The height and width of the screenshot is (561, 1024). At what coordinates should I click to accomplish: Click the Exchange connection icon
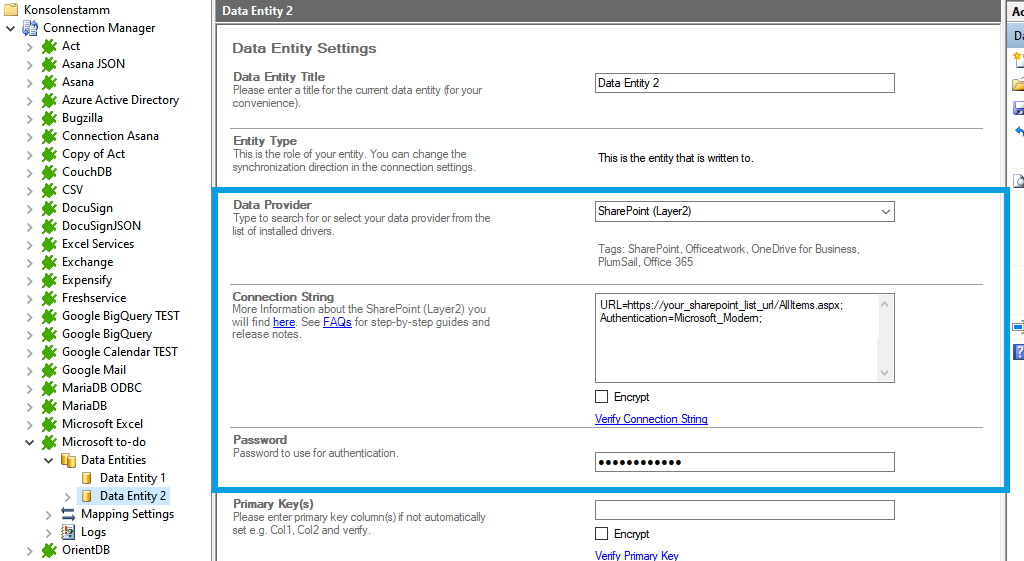[49, 262]
